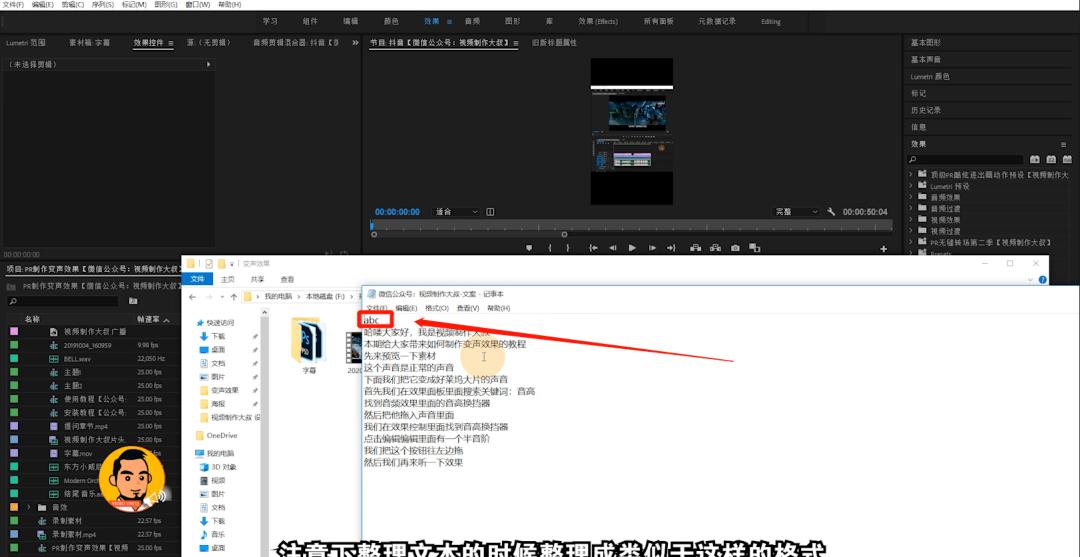Screen dimensions: 1080x557
Task: Sort Project items by 帧速率 column
Action: coord(148,319)
